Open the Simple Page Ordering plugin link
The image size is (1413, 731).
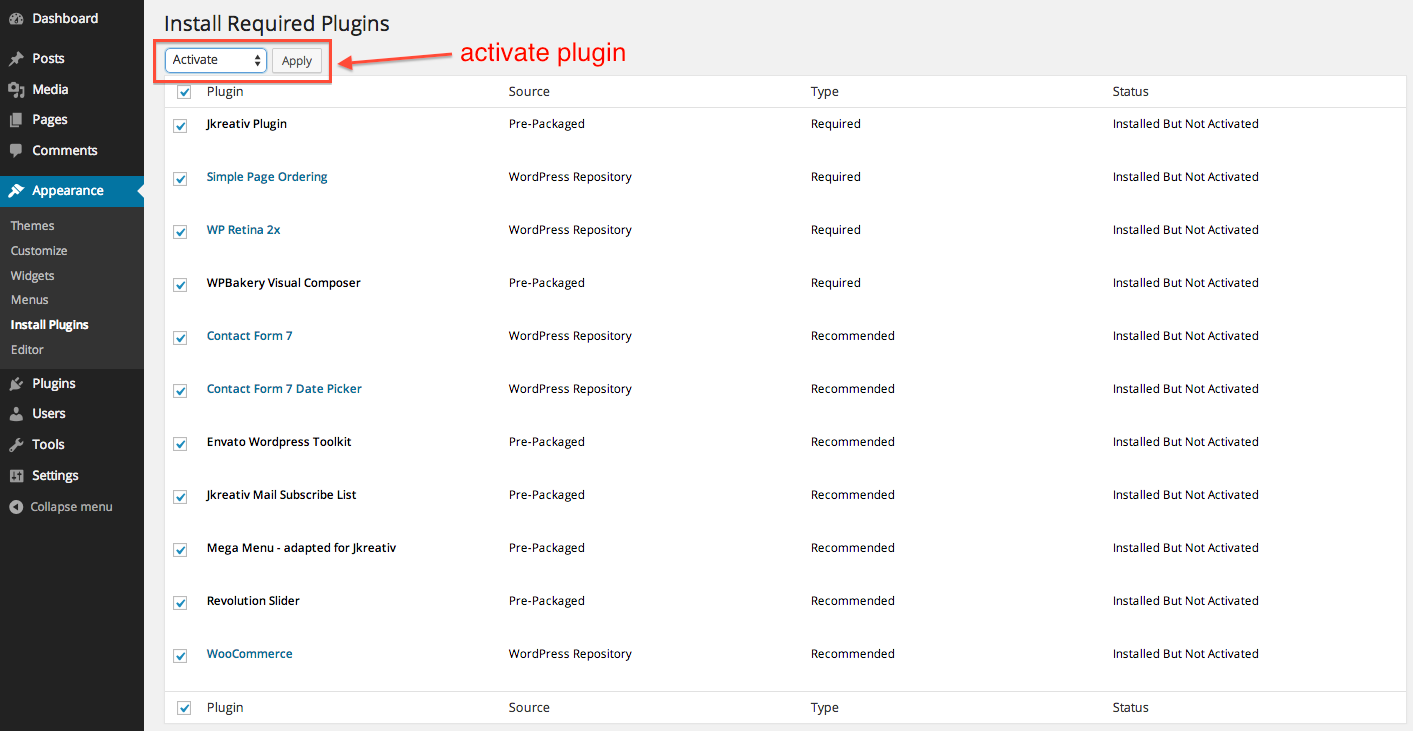coord(267,177)
